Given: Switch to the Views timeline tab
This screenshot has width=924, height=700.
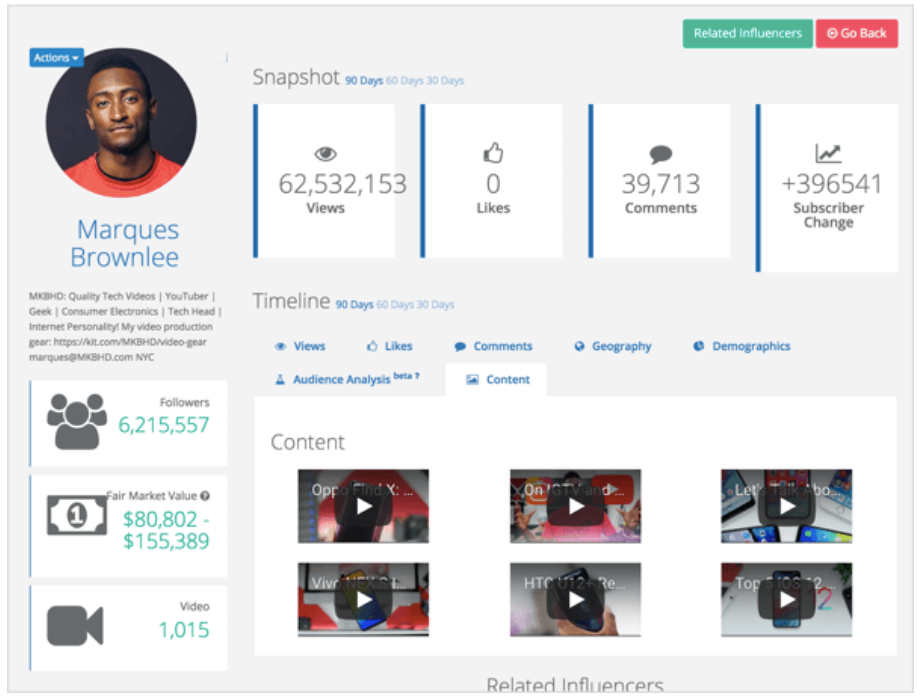Looking at the screenshot, I should pos(300,346).
